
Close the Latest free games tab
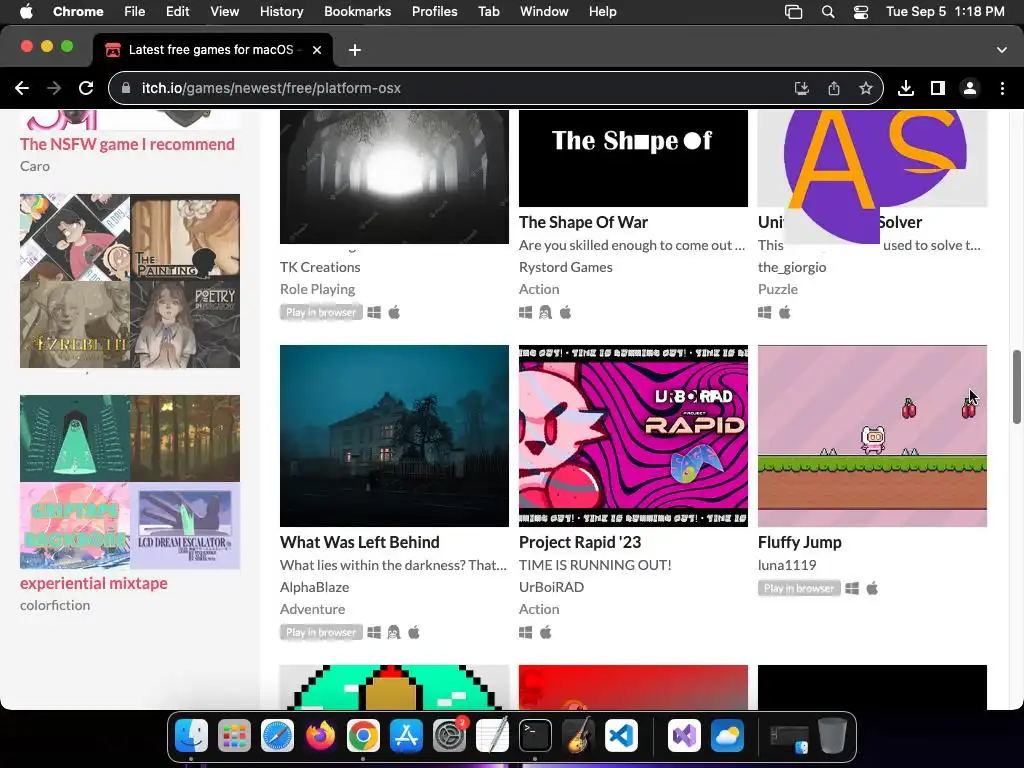tap(317, 50)
